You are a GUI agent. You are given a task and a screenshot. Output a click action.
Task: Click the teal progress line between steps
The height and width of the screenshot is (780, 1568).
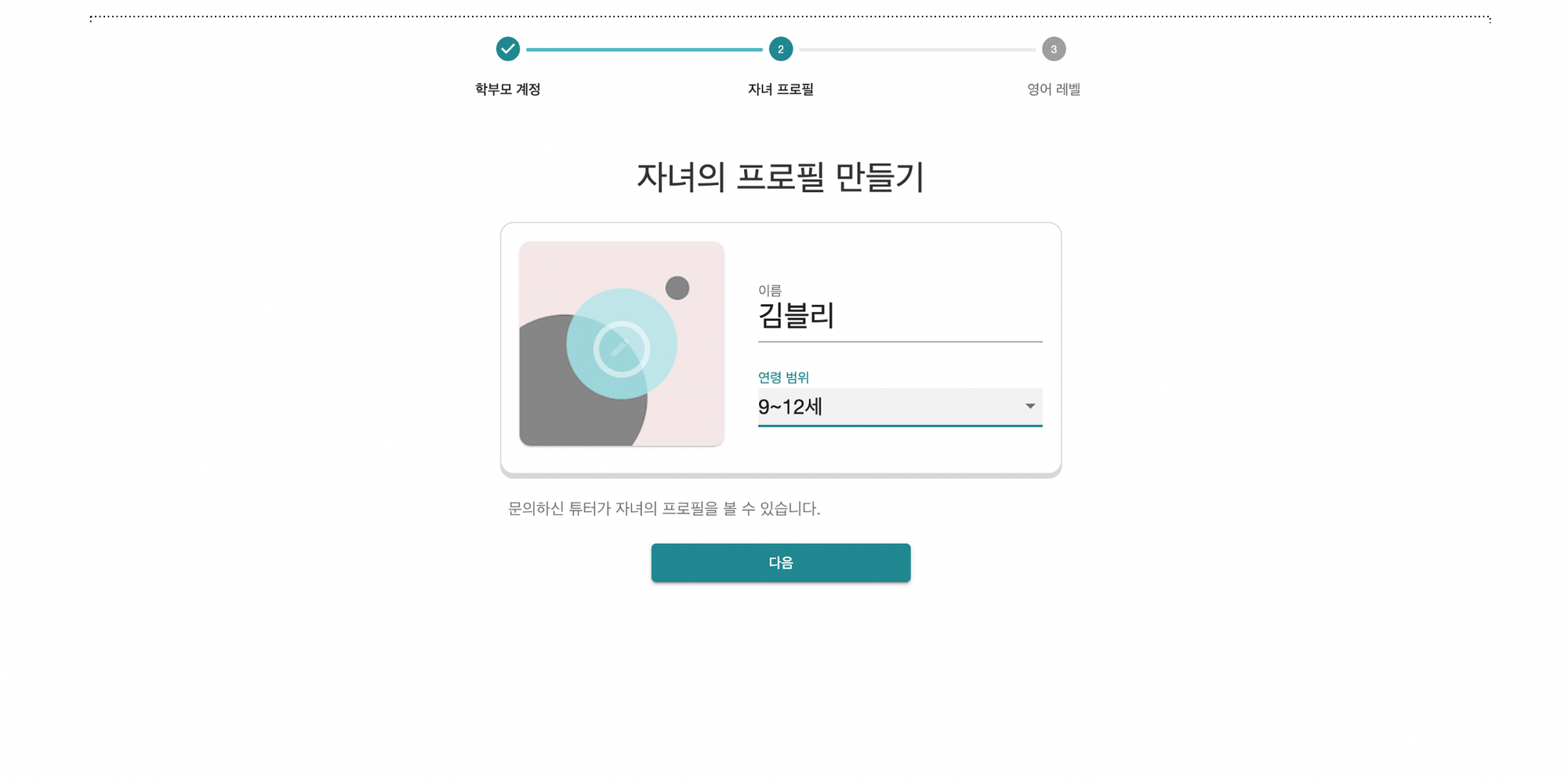coord(644,49)
